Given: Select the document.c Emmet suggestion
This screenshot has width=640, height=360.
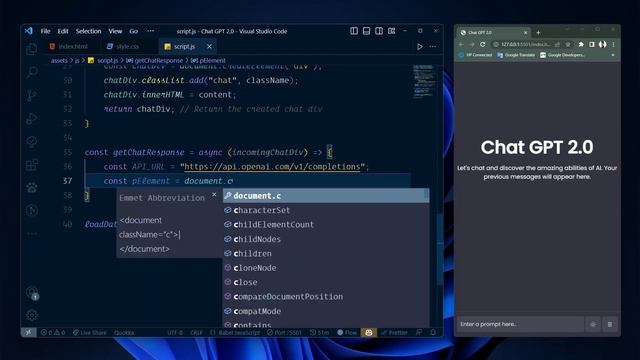Looking at the screenshot, I should click(x=326, y=196).
